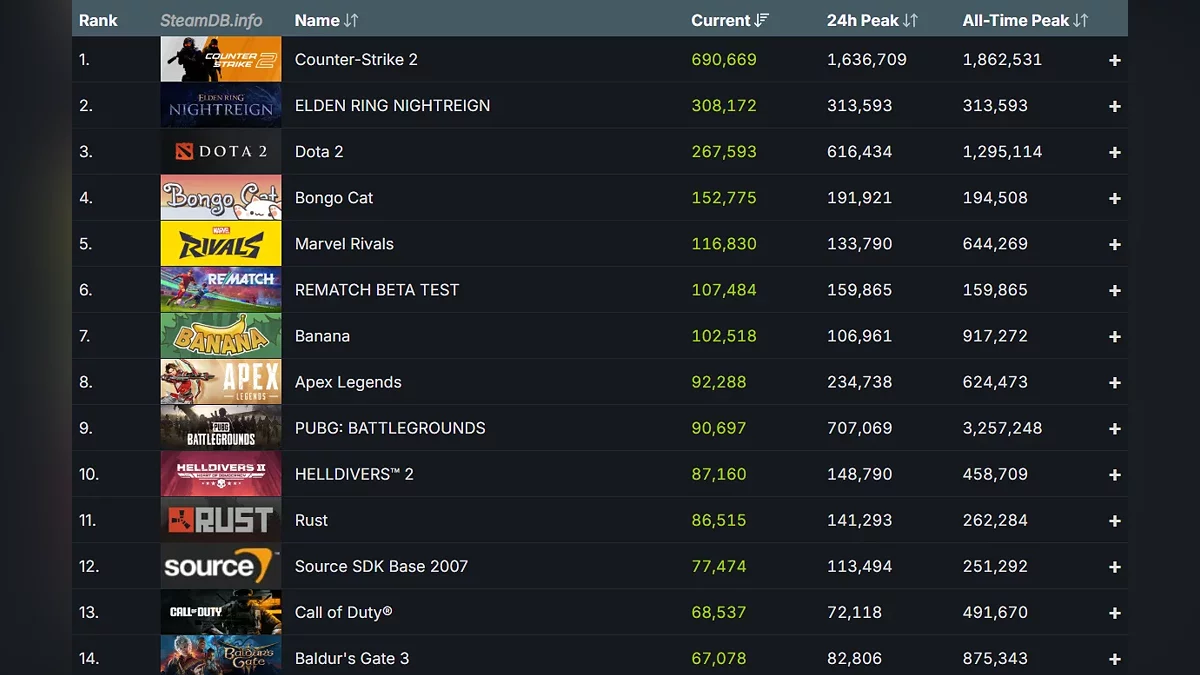Viewport: 1200px width, 675px height.
Task: Click the Rank column header
Action: (98, 20)
